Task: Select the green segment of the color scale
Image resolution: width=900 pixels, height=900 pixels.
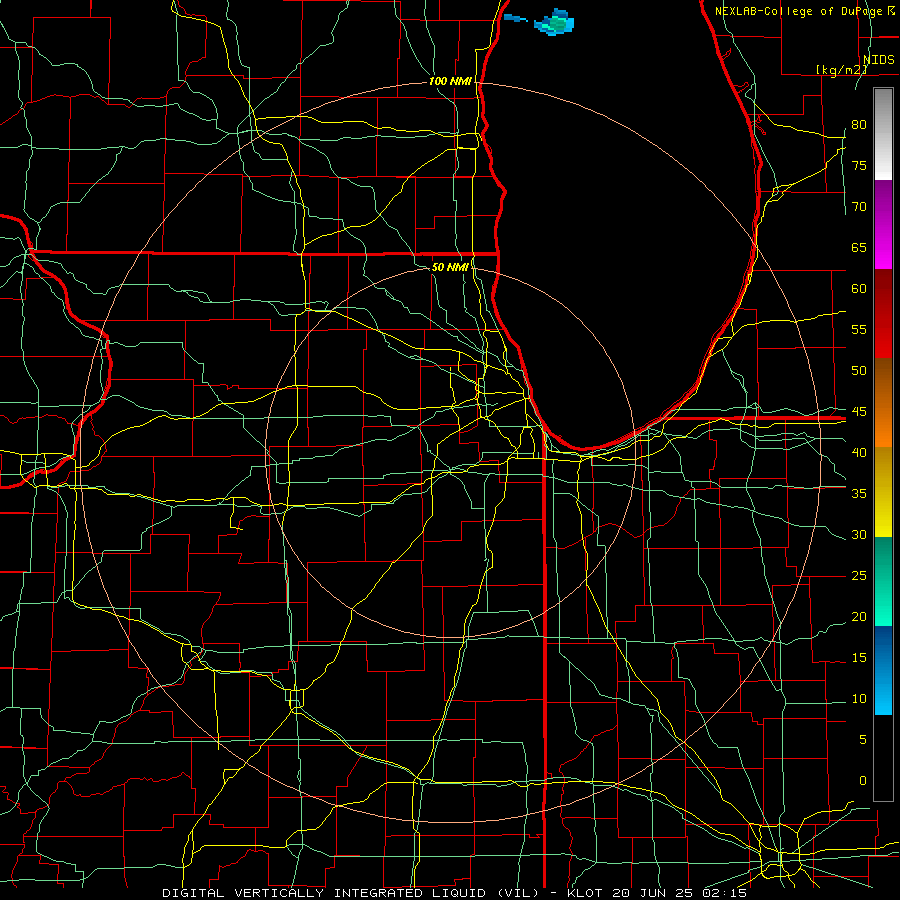Action: tap(883, 581)
